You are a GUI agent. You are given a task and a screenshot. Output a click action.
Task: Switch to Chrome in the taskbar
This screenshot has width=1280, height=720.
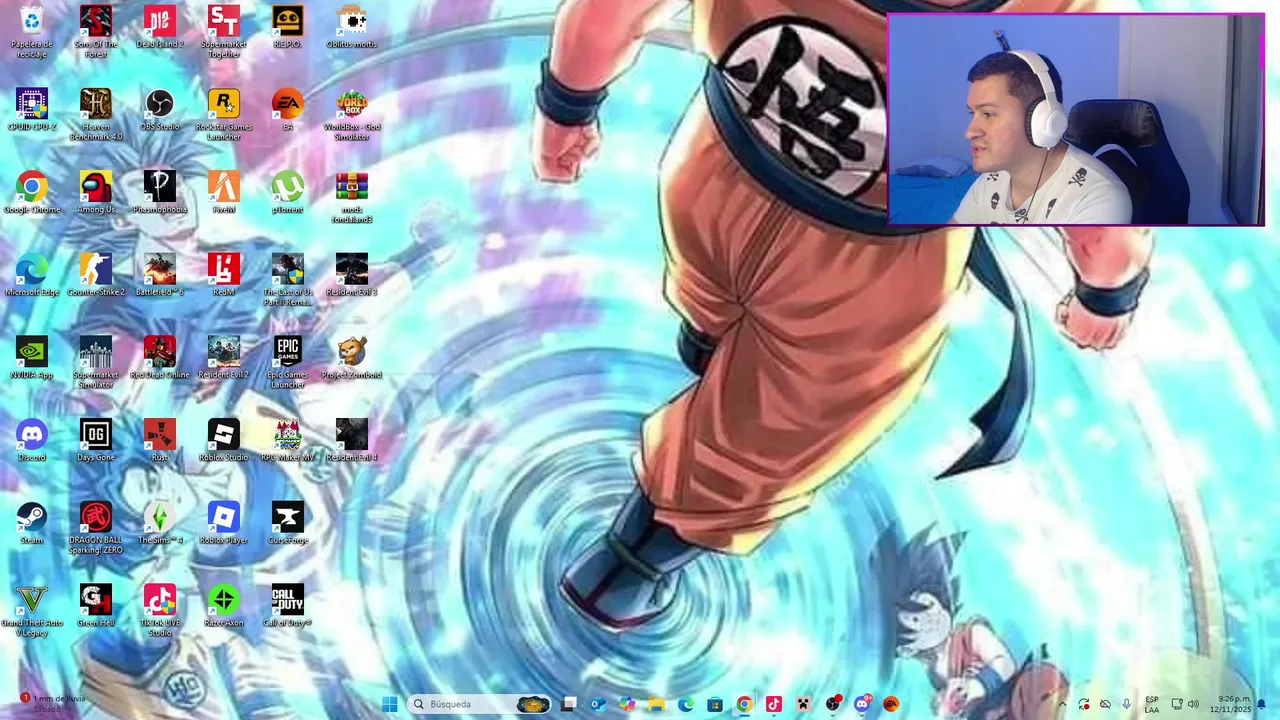tap(744, 704)
